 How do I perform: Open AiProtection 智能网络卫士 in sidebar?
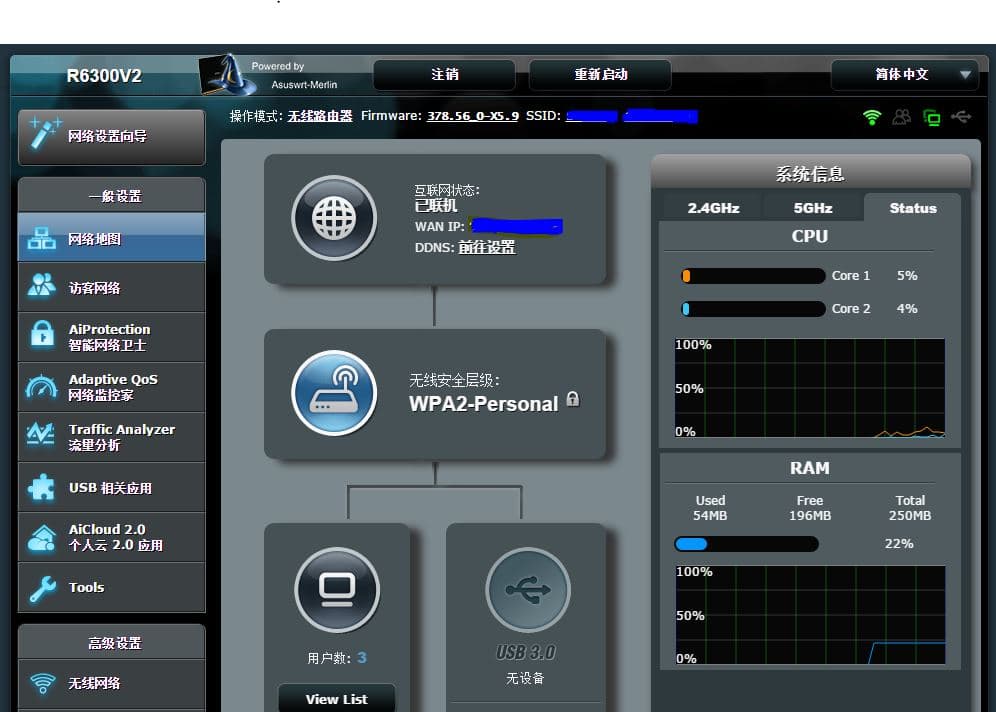click(111, 337)
